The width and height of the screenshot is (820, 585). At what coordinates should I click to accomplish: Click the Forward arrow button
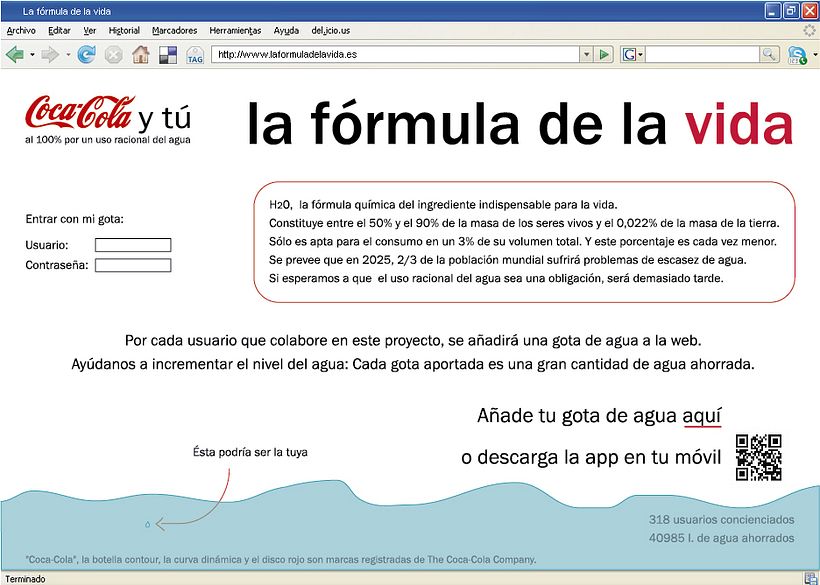pyautogui.click(x=50, y=54)
